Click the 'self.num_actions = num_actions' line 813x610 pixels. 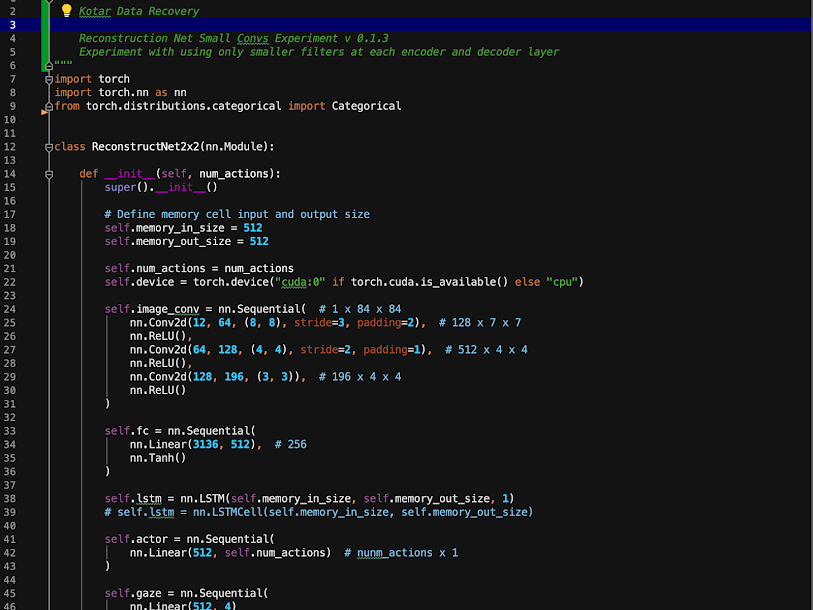click(199, 268)
